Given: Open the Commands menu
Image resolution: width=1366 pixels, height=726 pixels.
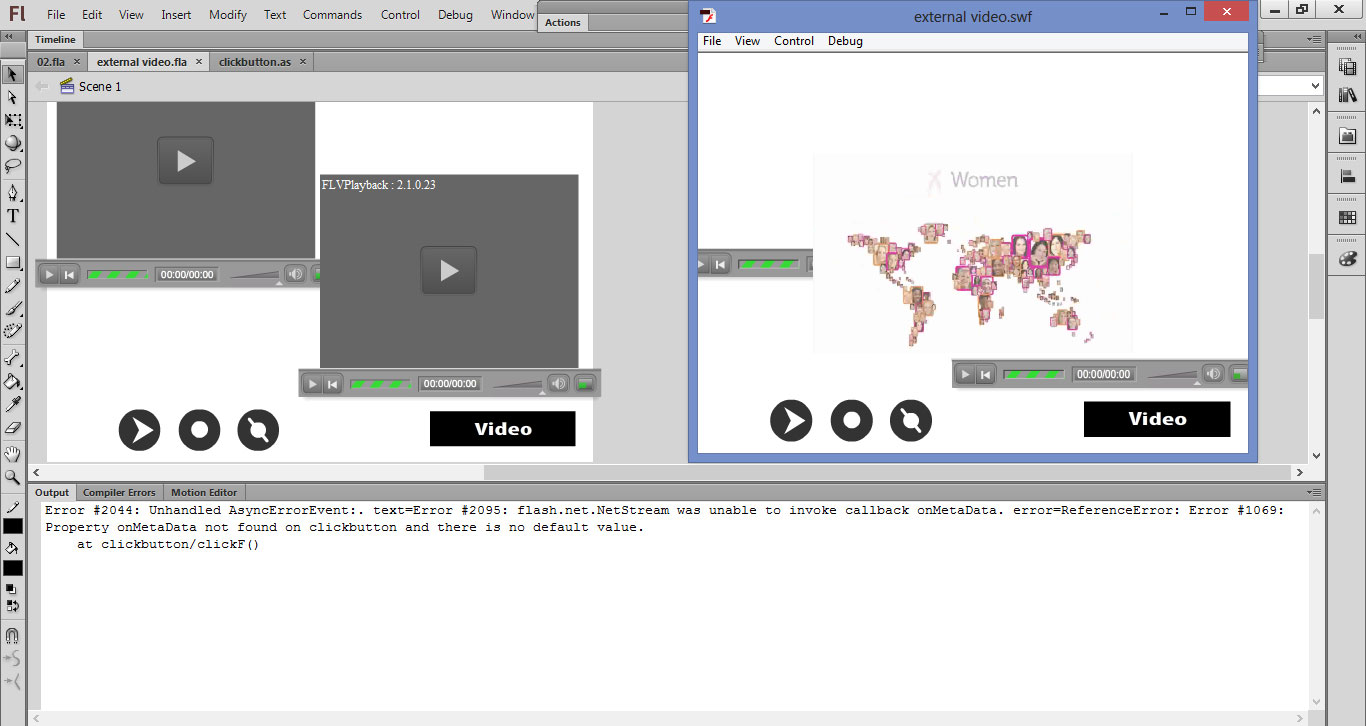Looking at the screenshot, I should pyautogui.click(x=332, y=15).
